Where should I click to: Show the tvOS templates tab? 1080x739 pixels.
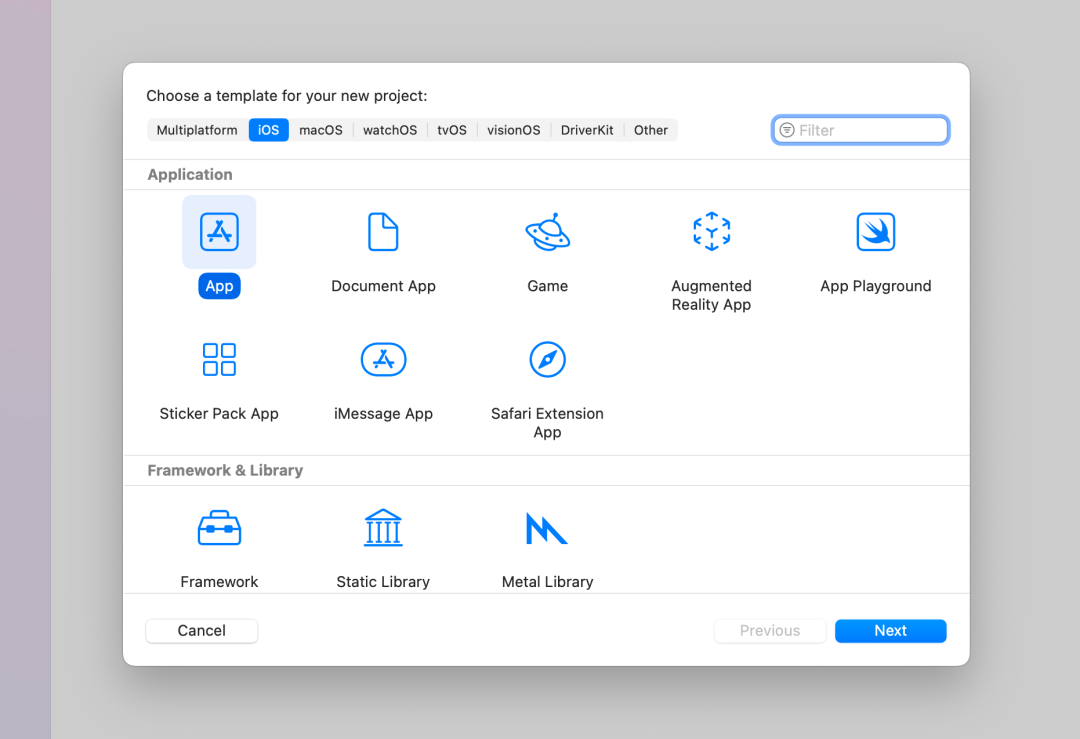[452, 130]
